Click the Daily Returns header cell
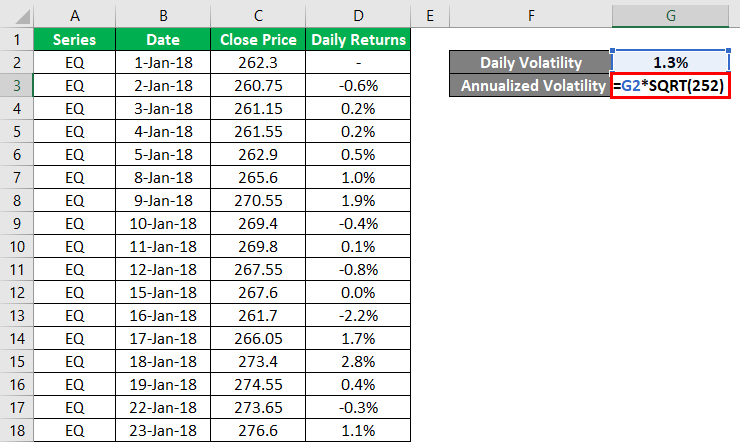Image resolution: width=740 pixels, height=442 pixels. tap(358, 39)
